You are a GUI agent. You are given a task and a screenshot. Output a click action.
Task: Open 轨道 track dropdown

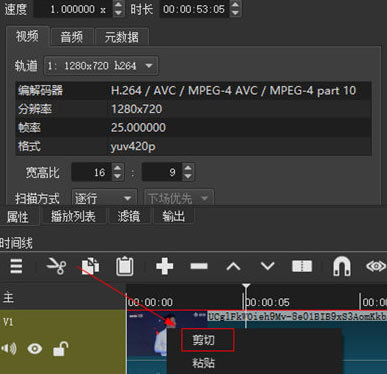coord(101,66)
